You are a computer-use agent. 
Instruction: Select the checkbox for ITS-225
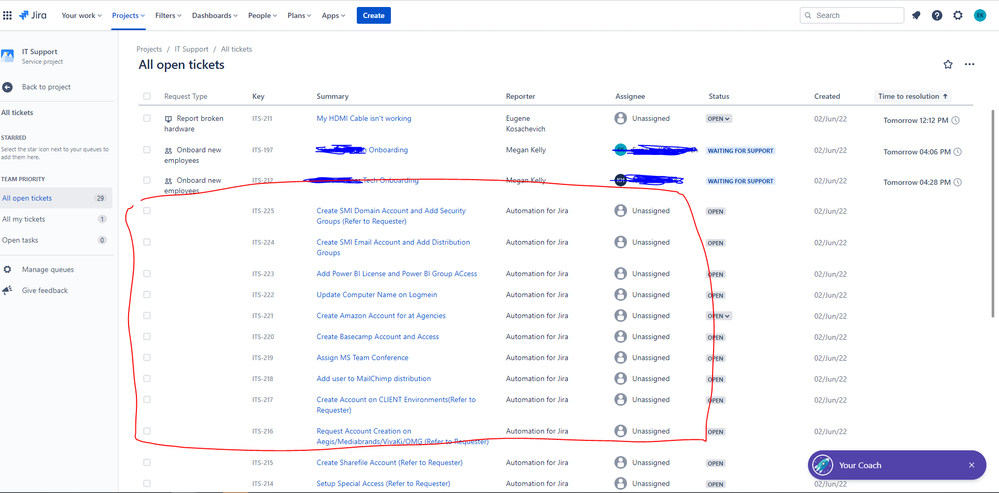coord(147,211)
